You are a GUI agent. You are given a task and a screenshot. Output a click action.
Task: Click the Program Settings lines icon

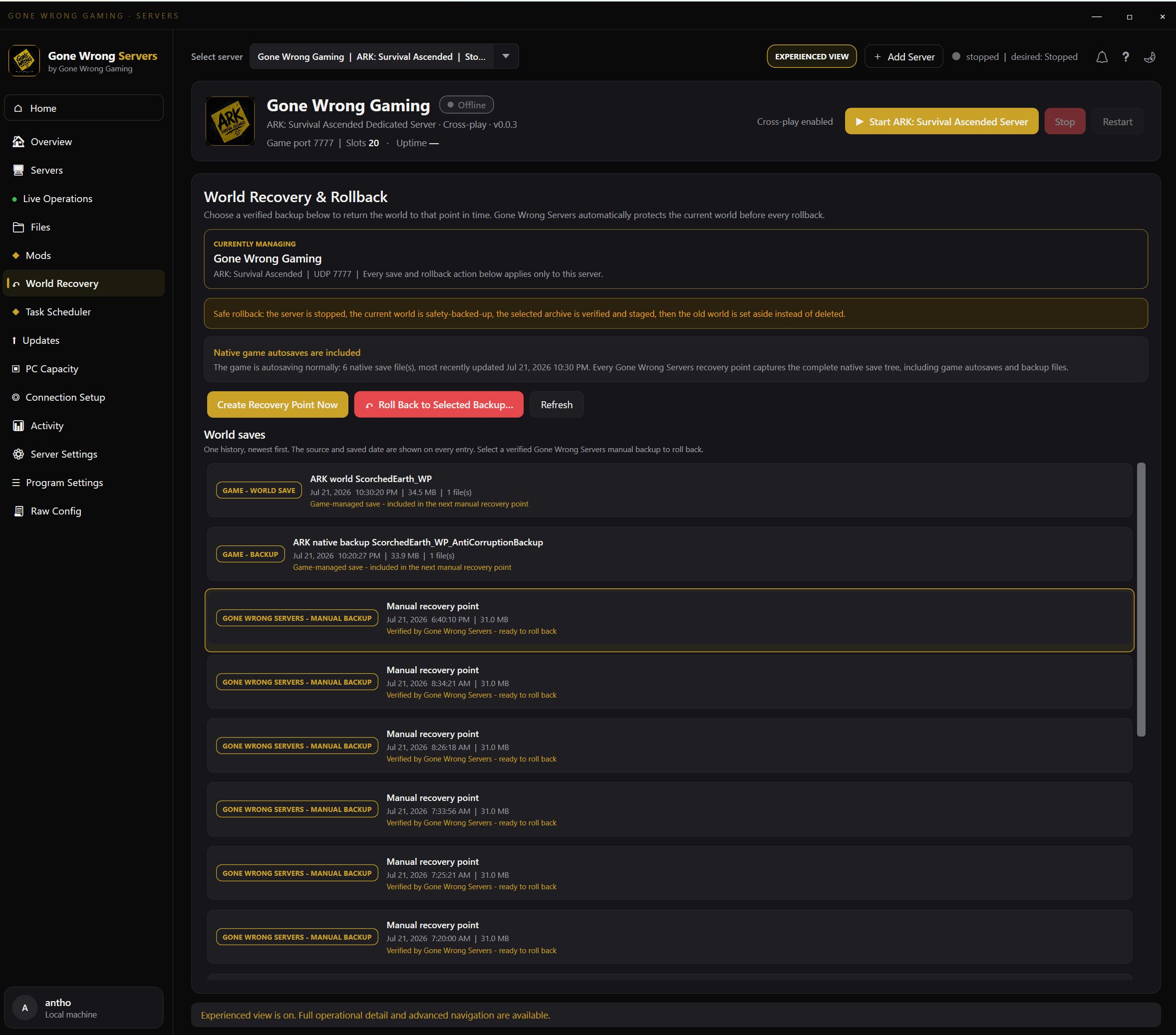15,483
